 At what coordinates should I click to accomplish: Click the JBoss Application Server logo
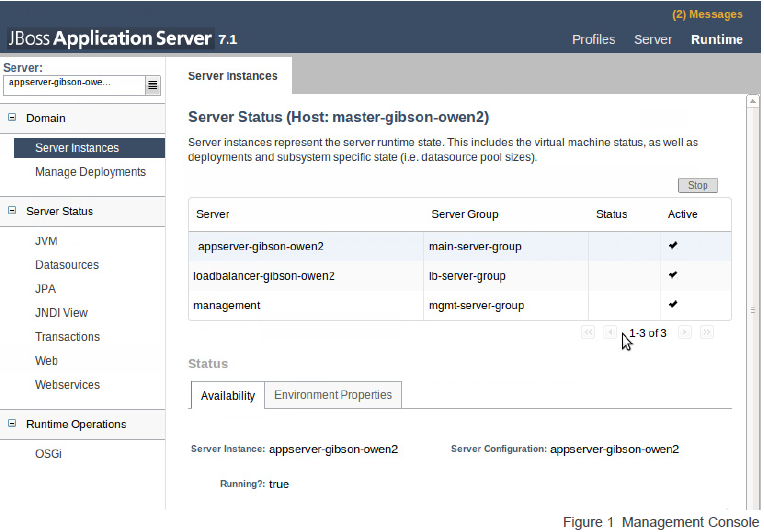(x=111, y=39)
